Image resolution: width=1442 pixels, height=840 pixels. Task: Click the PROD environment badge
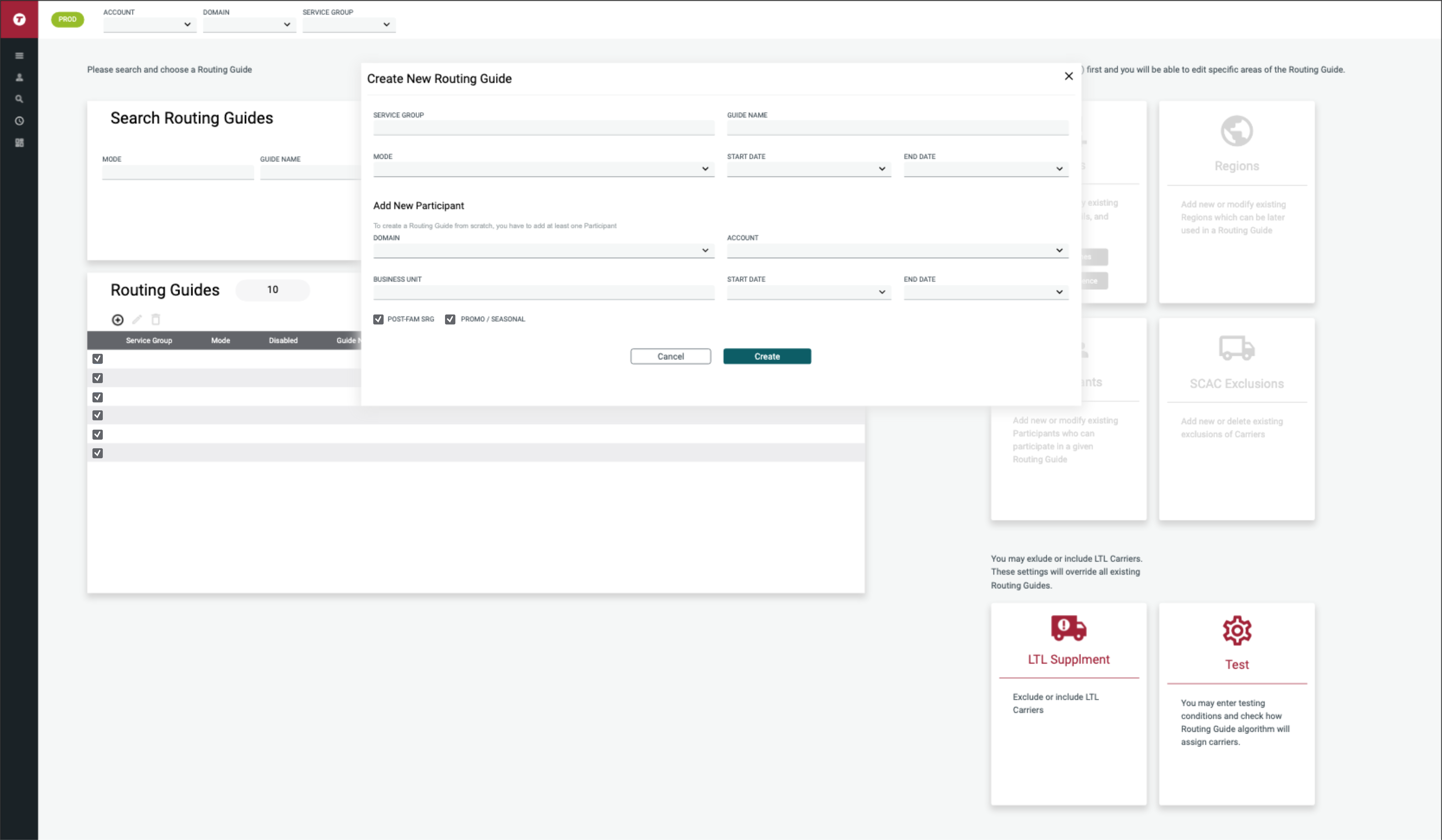[x=68, y=19]
